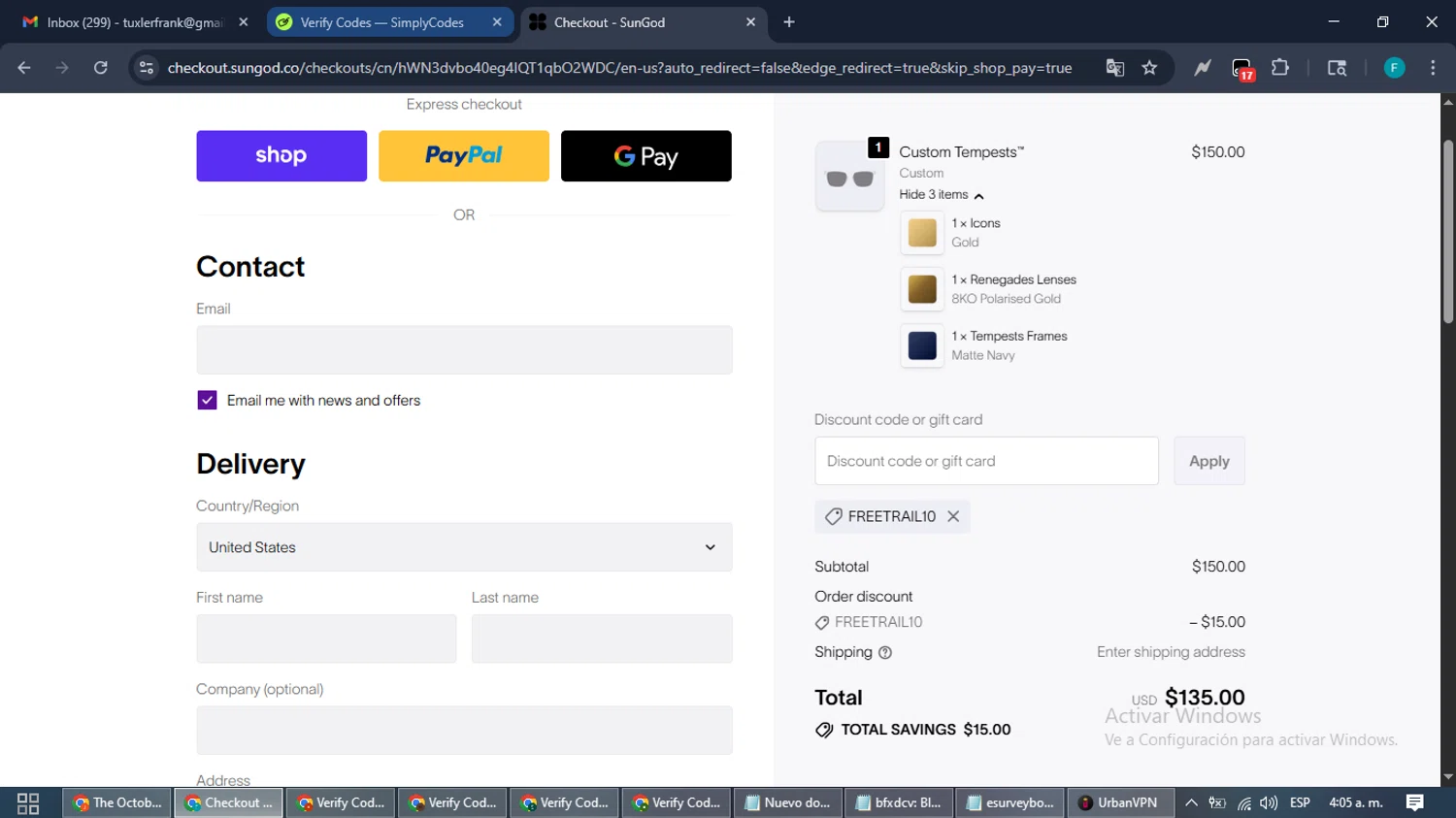The width and height of the screenshot is (1456, 818).
Task: Open site information icon in address bar
Action: [x=147, y=68]
